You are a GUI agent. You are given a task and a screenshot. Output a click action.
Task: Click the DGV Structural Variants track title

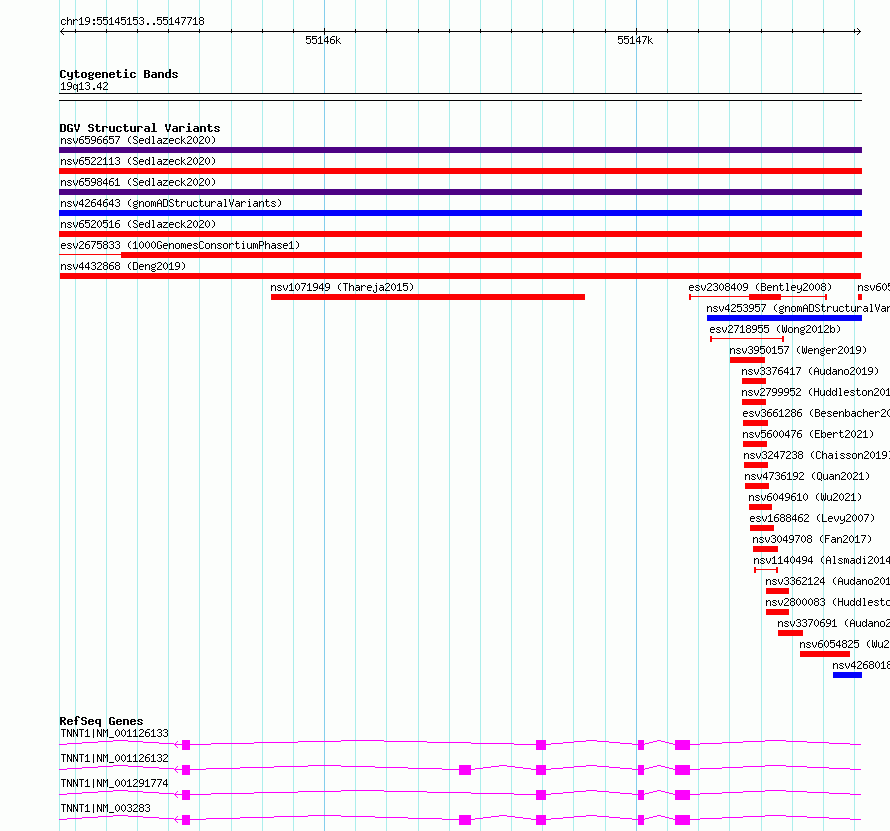(140, 128)
